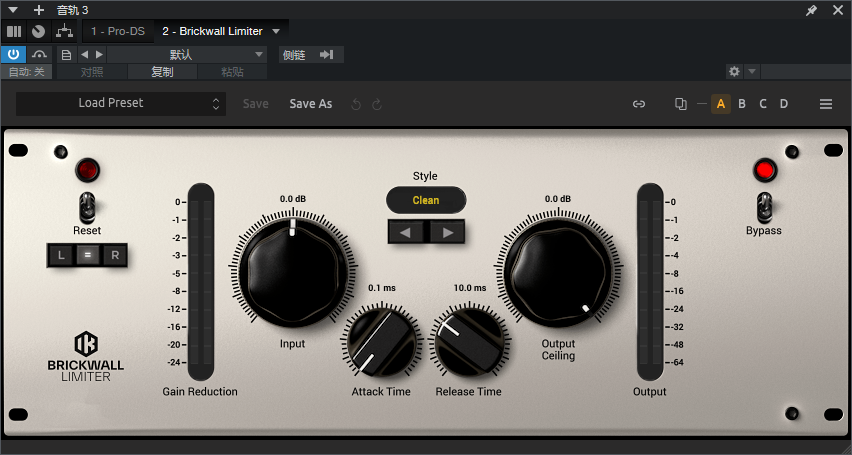This screenshot has height=455, width=852.
Task: Click the 侧链 sidechain button
Action: tap(294, 55)
